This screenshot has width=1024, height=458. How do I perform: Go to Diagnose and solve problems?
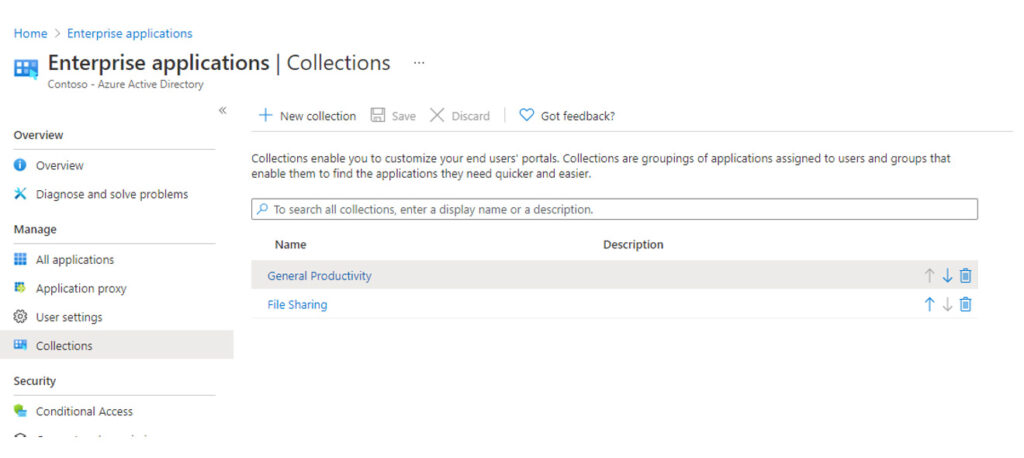coord(111,194)
